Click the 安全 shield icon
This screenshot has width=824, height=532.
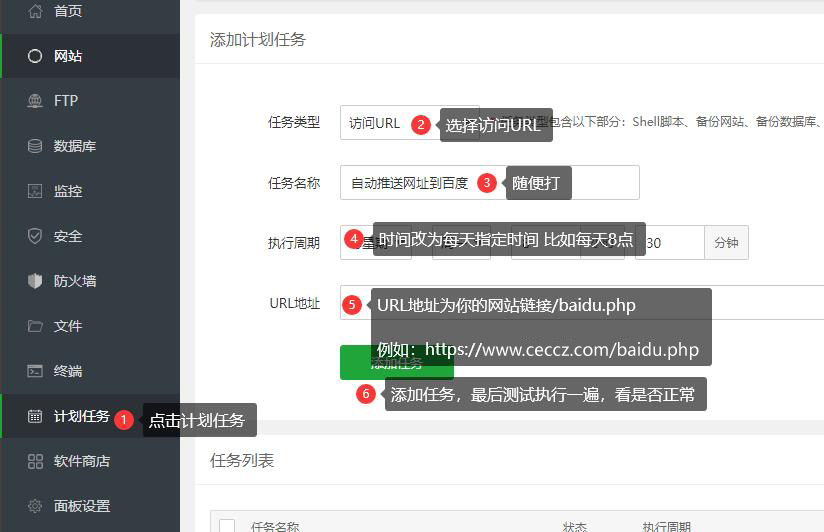coord(35,236)
